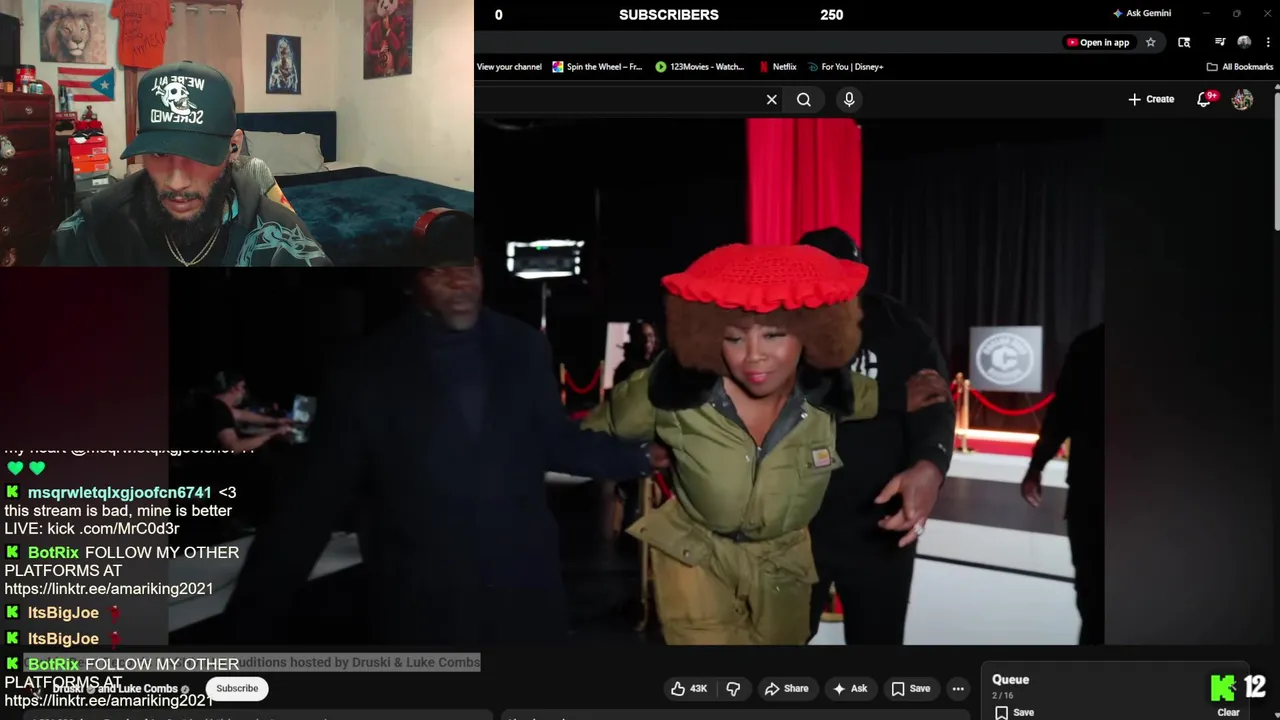Click msqrwletqlxgjoofcn6741 username in chat
This screenshot has width=1280, height=720.
[119, 492]
